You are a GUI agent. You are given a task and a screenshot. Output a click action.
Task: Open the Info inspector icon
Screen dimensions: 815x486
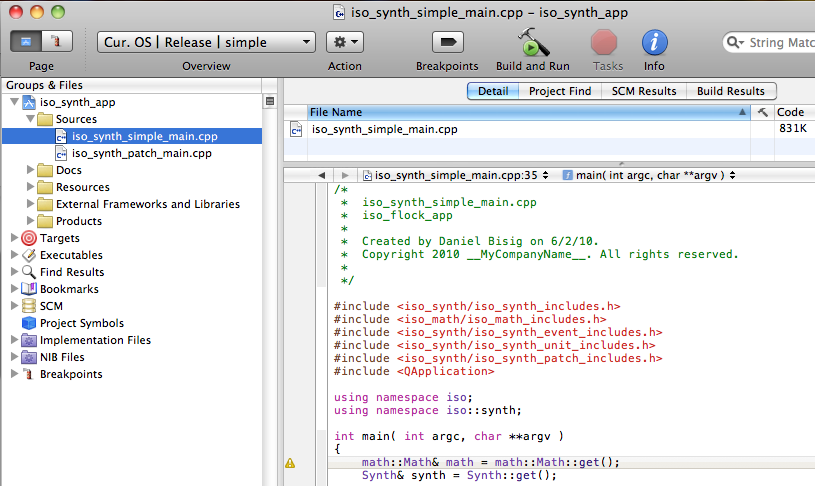point(654,43)
